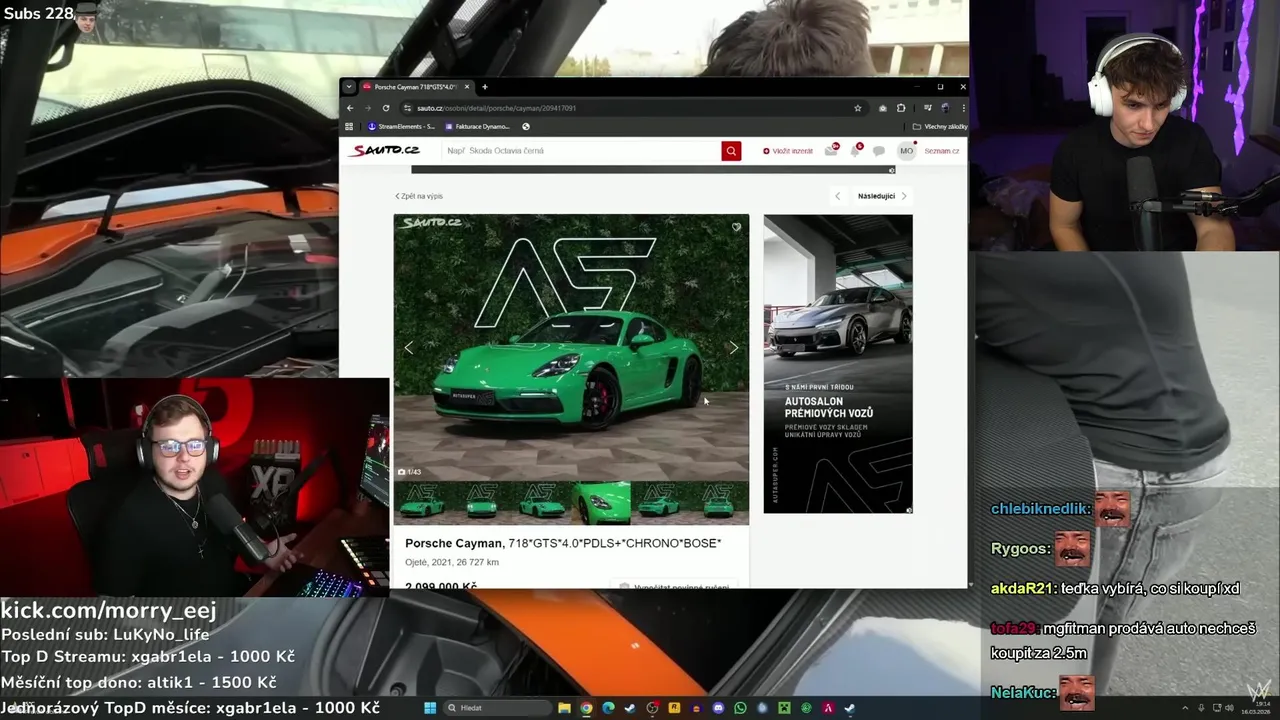Image resolution: width=1280 pixels, height=720 pixels.
Task: Click the Sauto.cz logo in the page header
Action: [x=384, y=150]
